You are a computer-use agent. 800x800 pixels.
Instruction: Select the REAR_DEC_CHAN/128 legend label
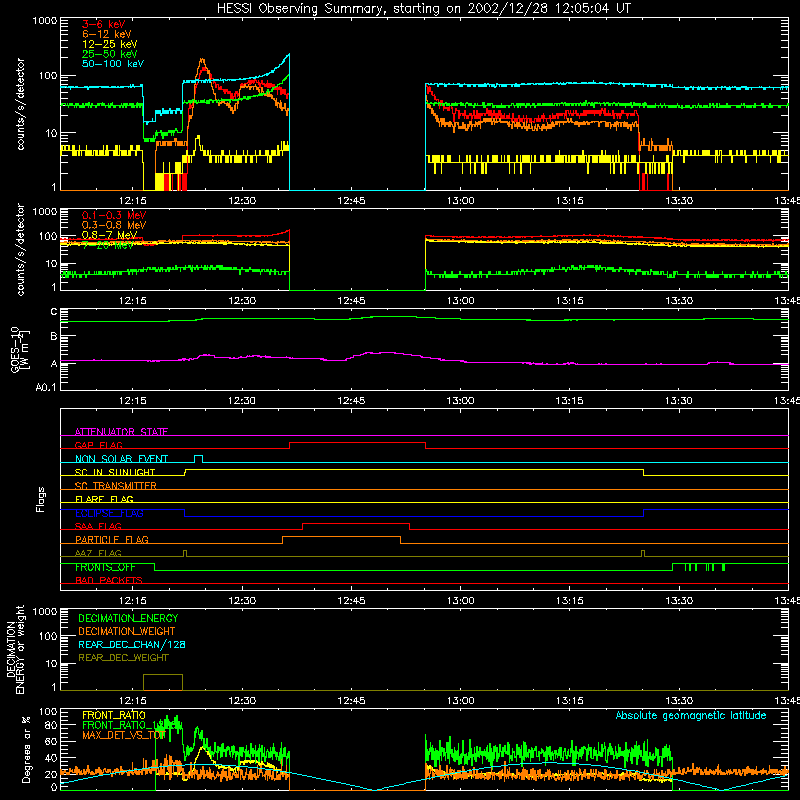tap(132, 644)
